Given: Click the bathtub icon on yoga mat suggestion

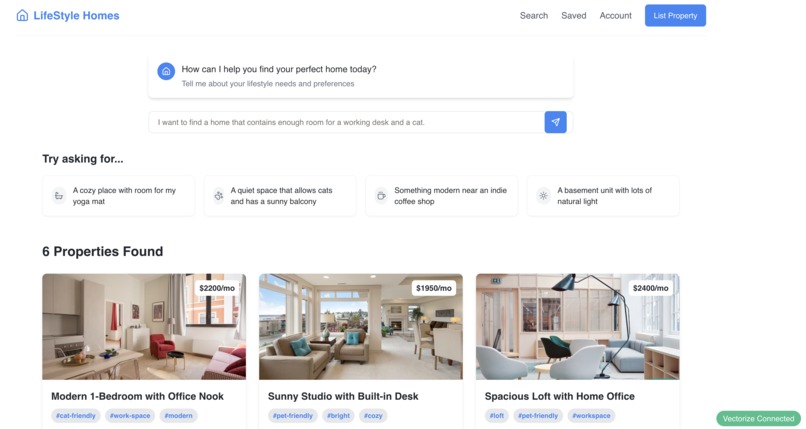Looking at the screenshot, I should click(x=59, y=196).
